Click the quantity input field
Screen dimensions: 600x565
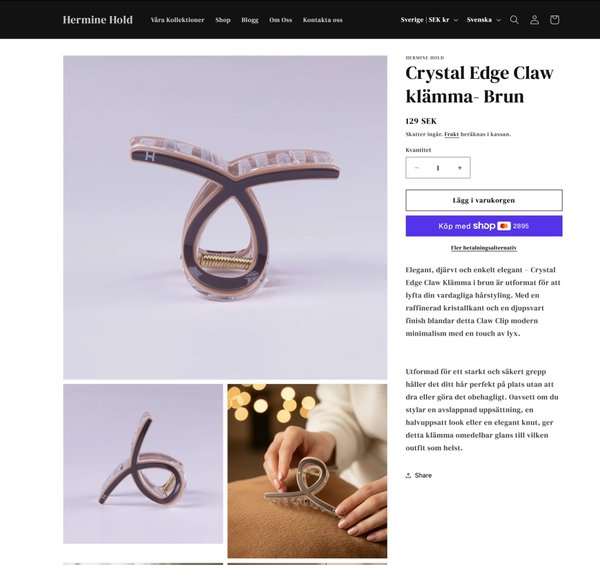tap(438, 168)
